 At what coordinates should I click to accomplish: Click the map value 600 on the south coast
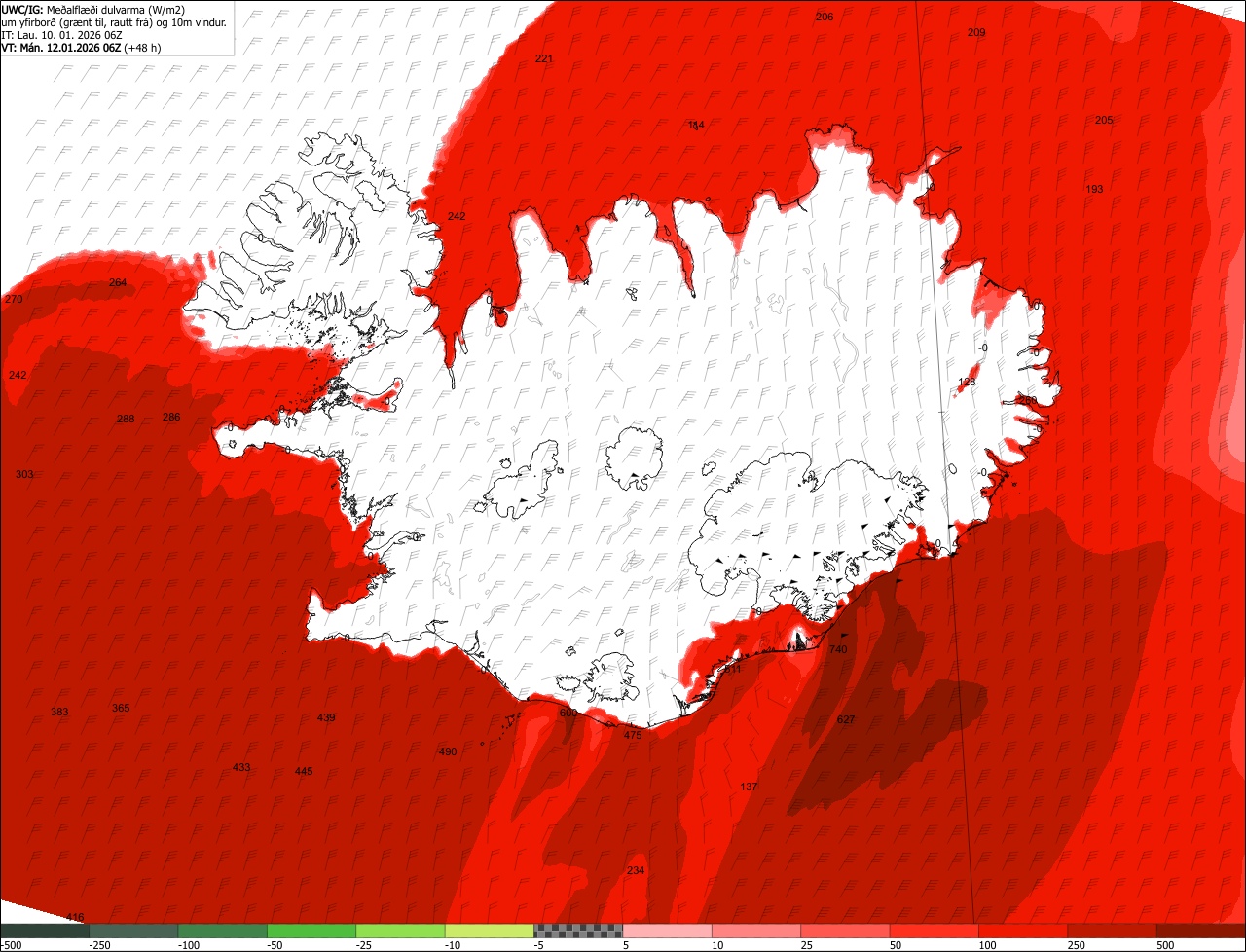568,713
